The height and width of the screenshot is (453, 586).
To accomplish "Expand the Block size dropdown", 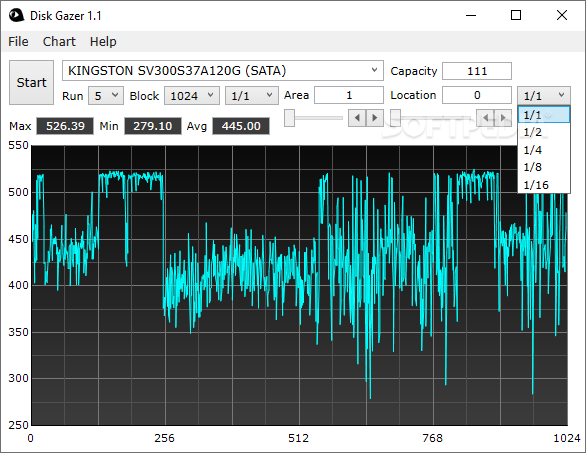I will click(x=192, y=96).
